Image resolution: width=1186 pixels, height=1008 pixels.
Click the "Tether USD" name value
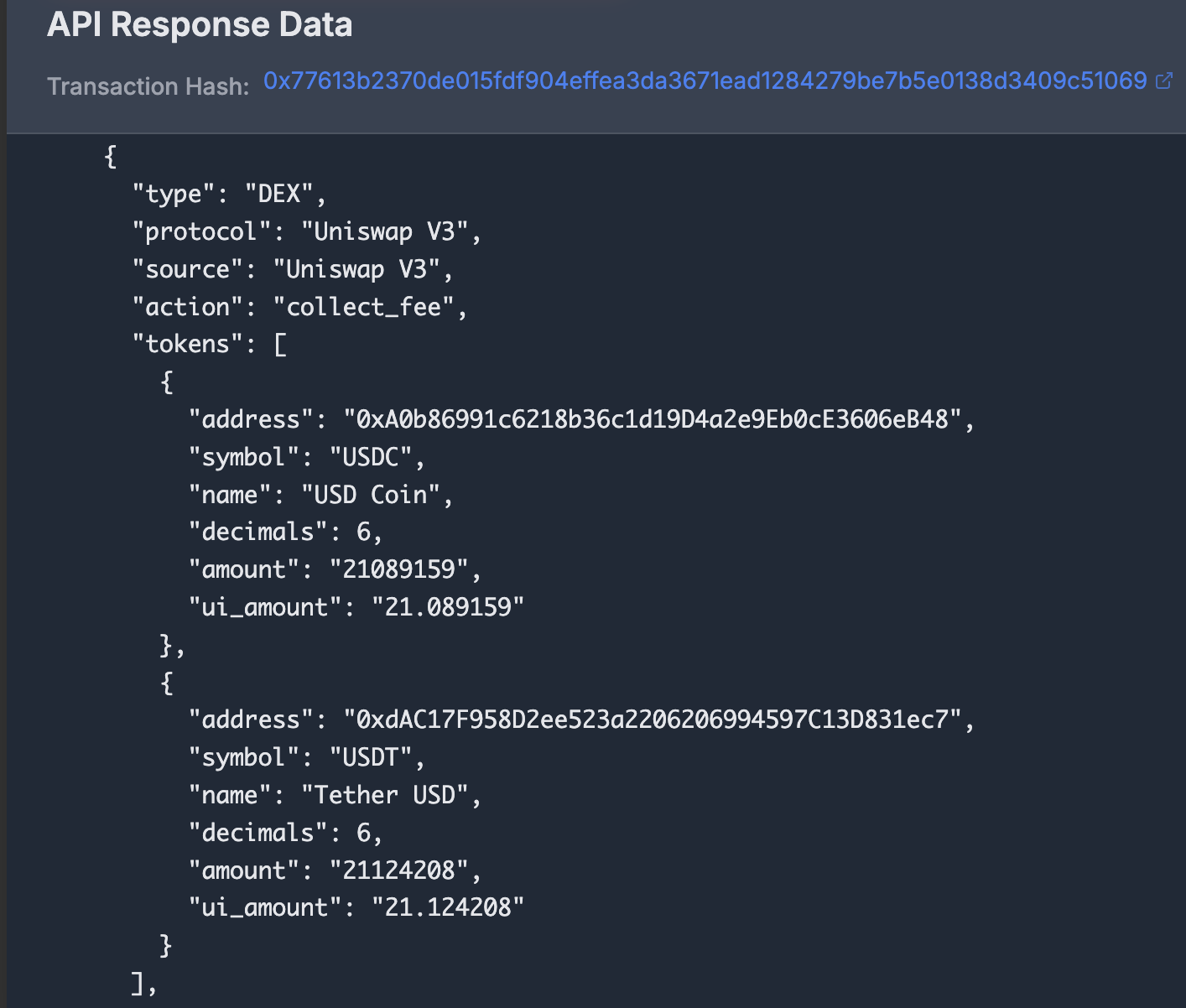tap(391, 794)
